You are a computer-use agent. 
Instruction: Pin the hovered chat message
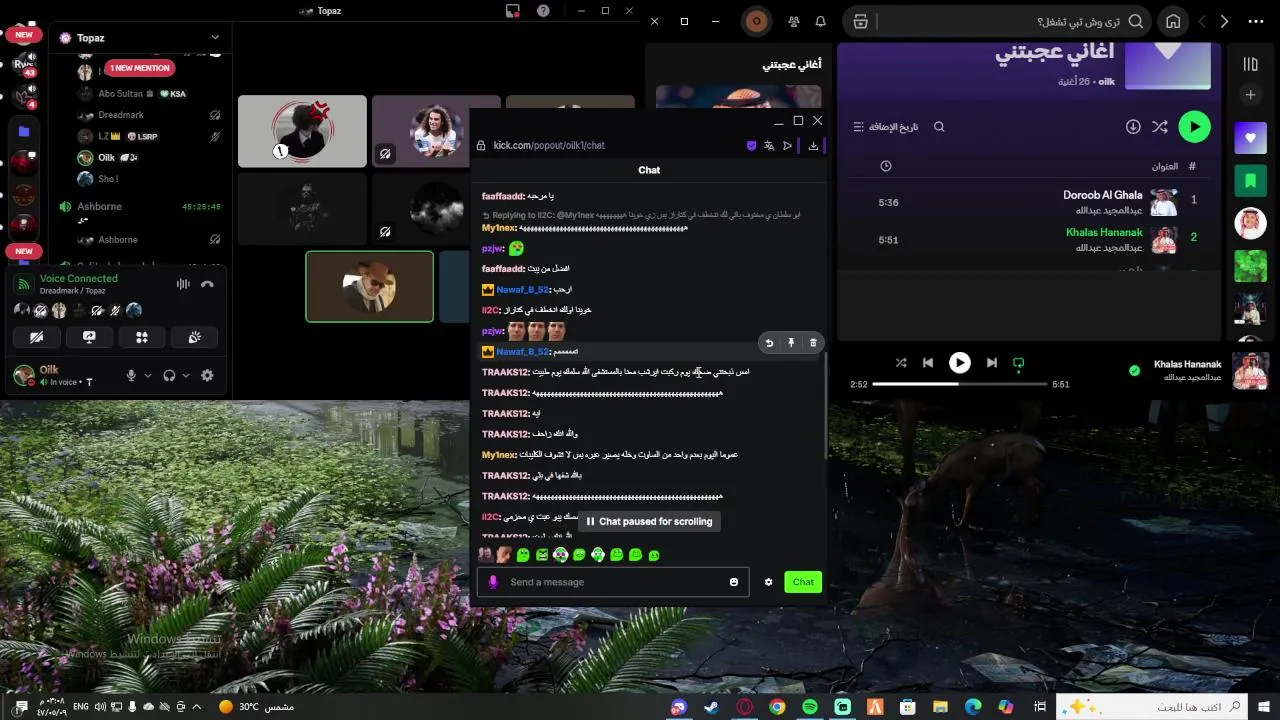click(791, 343)
